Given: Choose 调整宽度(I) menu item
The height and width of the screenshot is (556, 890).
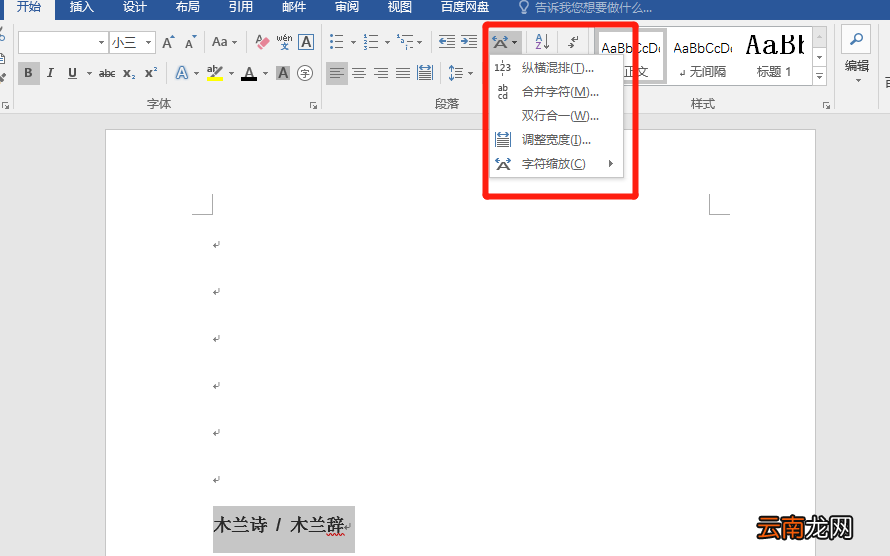Looking at the screenshot, I should click(x=556, y=140).
